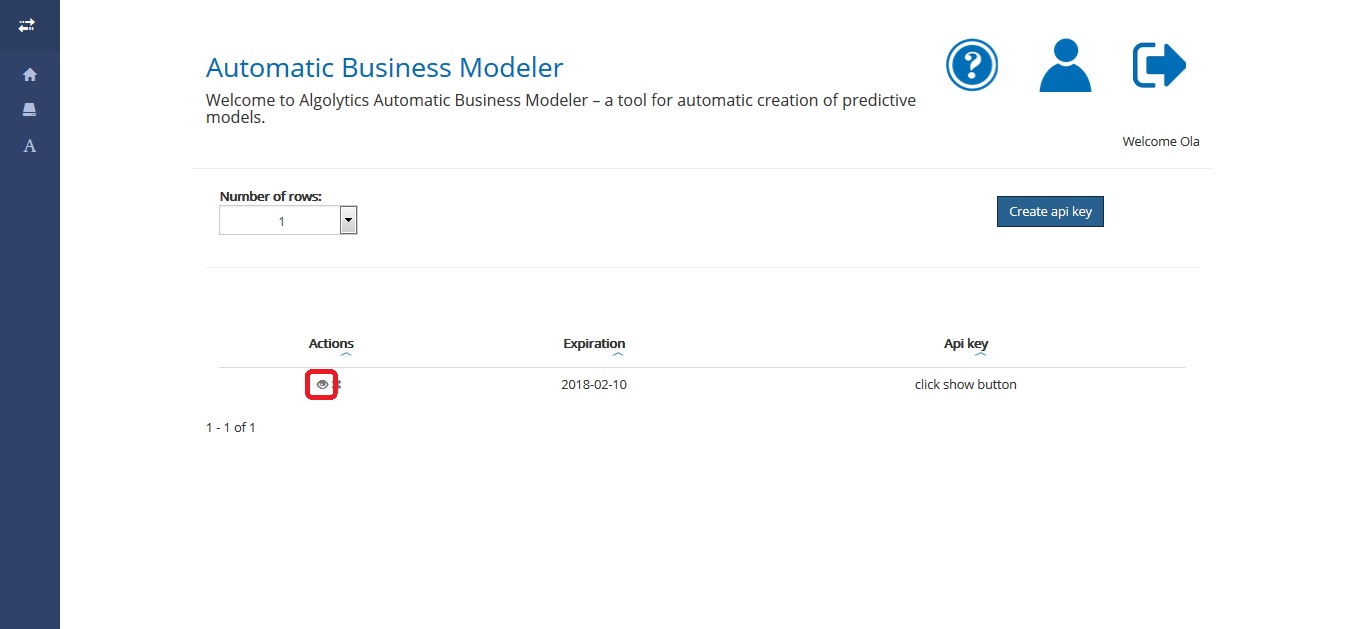Click the Automatic Business Modeler title
This screenshot has height=629, width=1345.
point(384,68)
